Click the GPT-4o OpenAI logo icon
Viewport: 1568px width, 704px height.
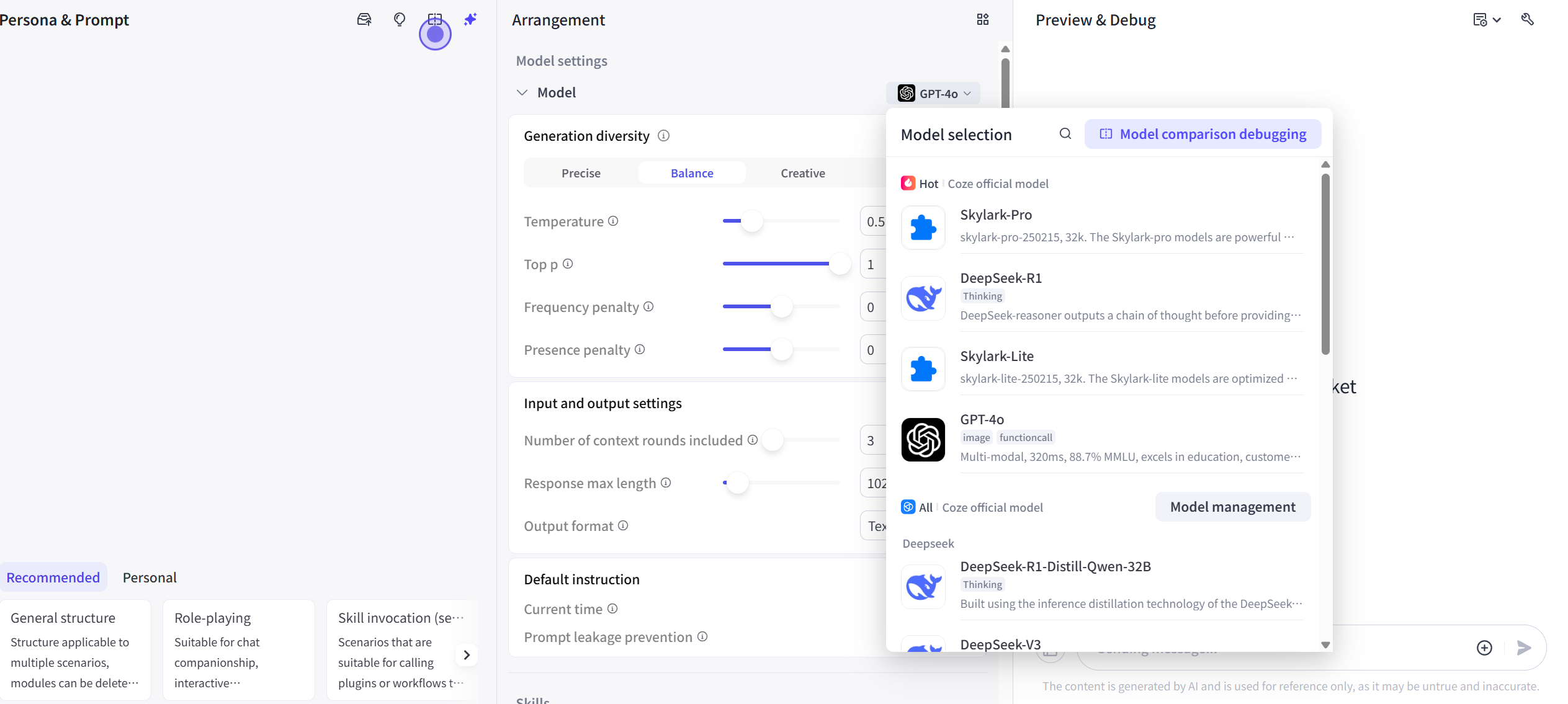pyautogui.click(x=923, y=440)
